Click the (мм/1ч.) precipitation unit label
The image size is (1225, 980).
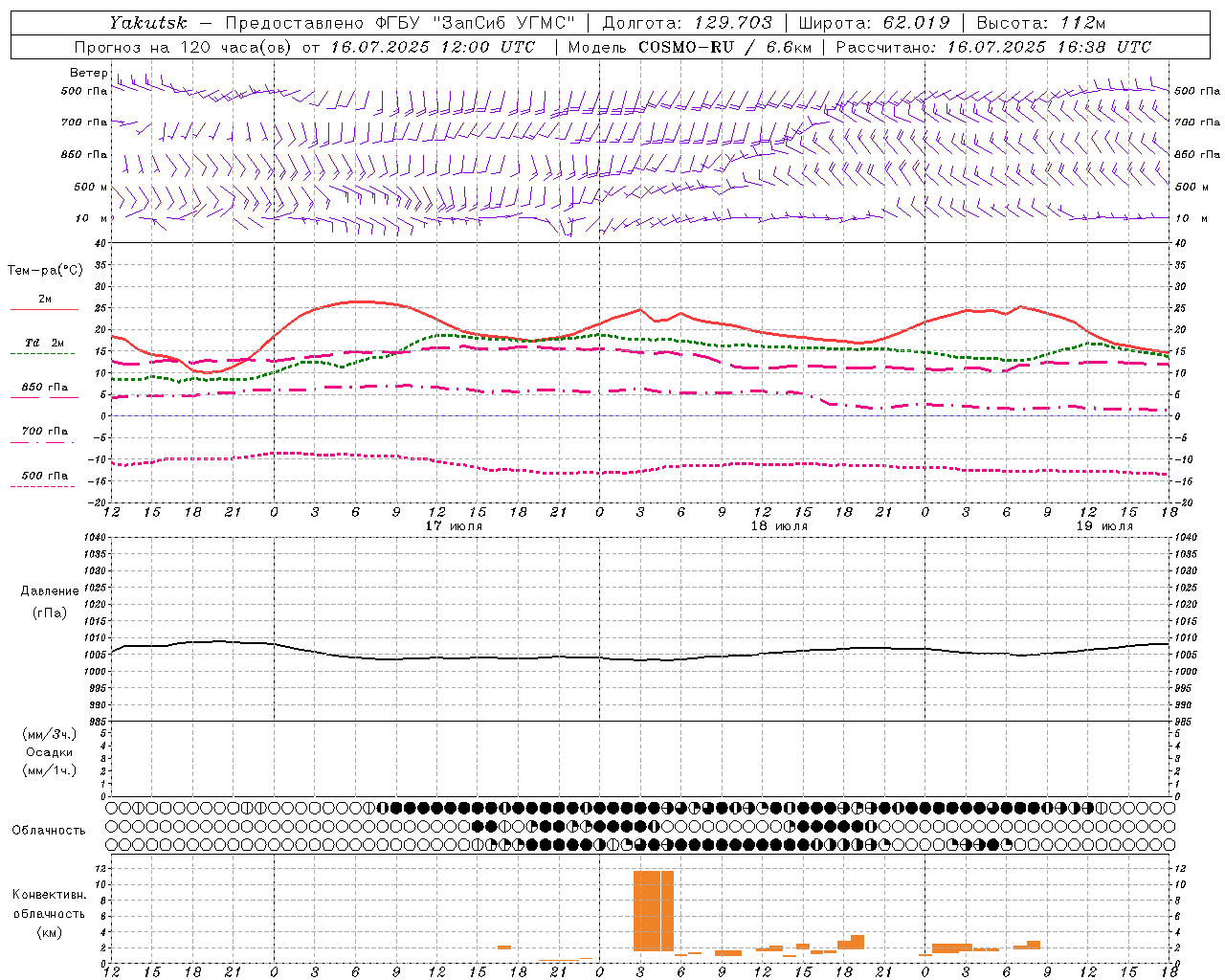50,770
